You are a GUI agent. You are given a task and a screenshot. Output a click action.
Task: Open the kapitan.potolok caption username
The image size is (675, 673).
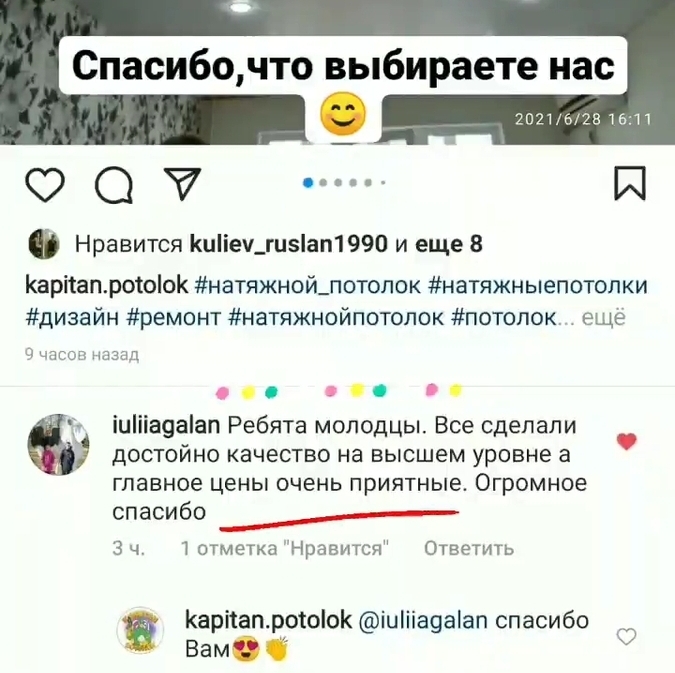click(x=106, y=285)
